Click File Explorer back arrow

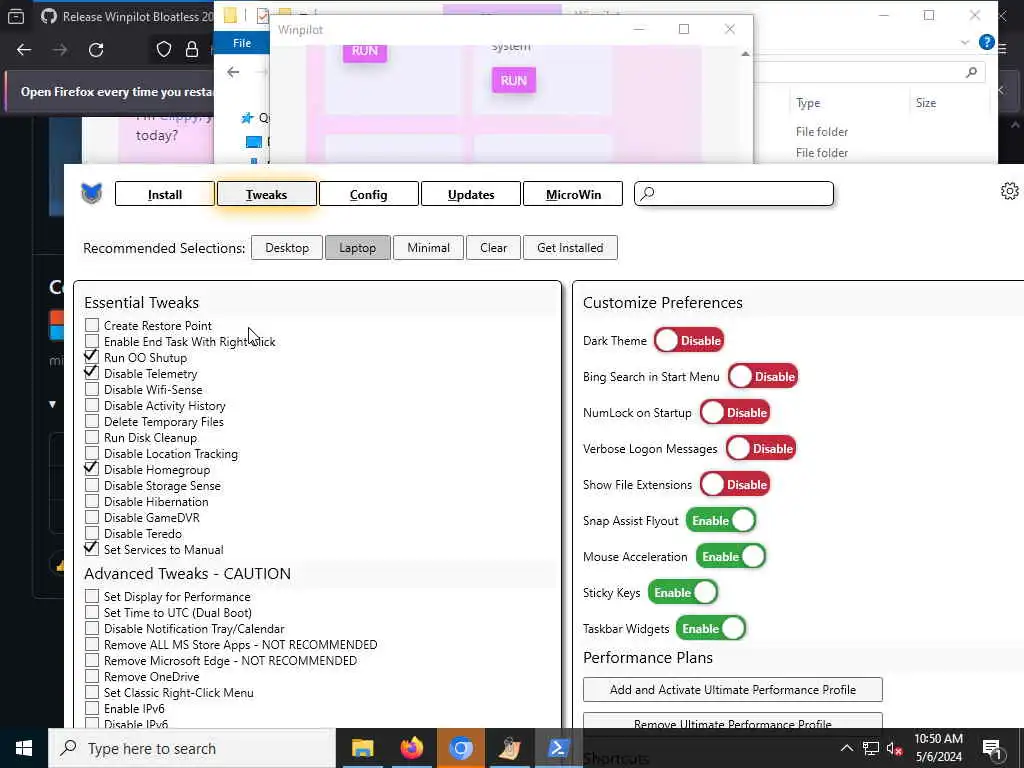coord(233,72)
